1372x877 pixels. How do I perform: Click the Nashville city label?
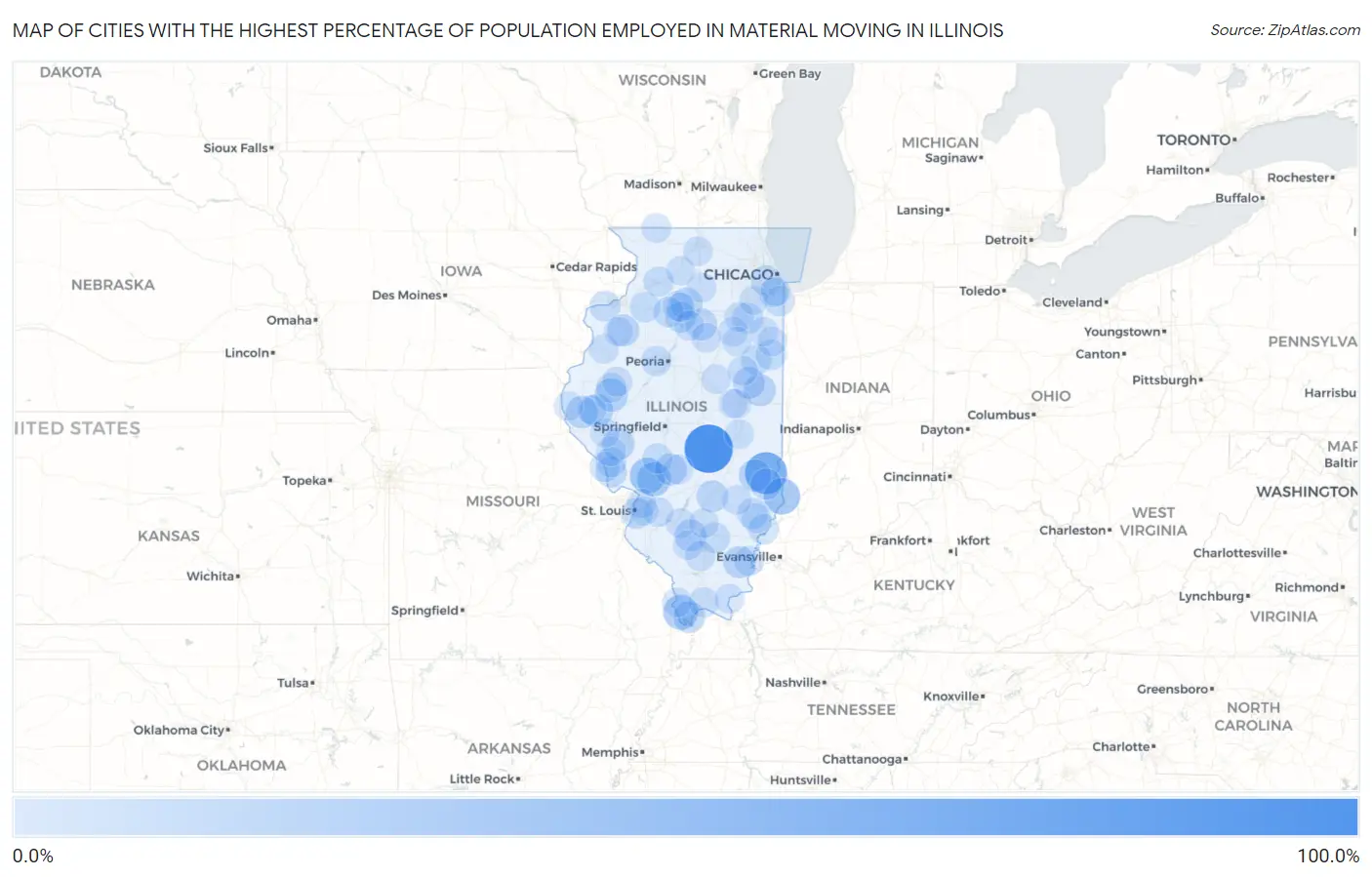tap(793, 682)
